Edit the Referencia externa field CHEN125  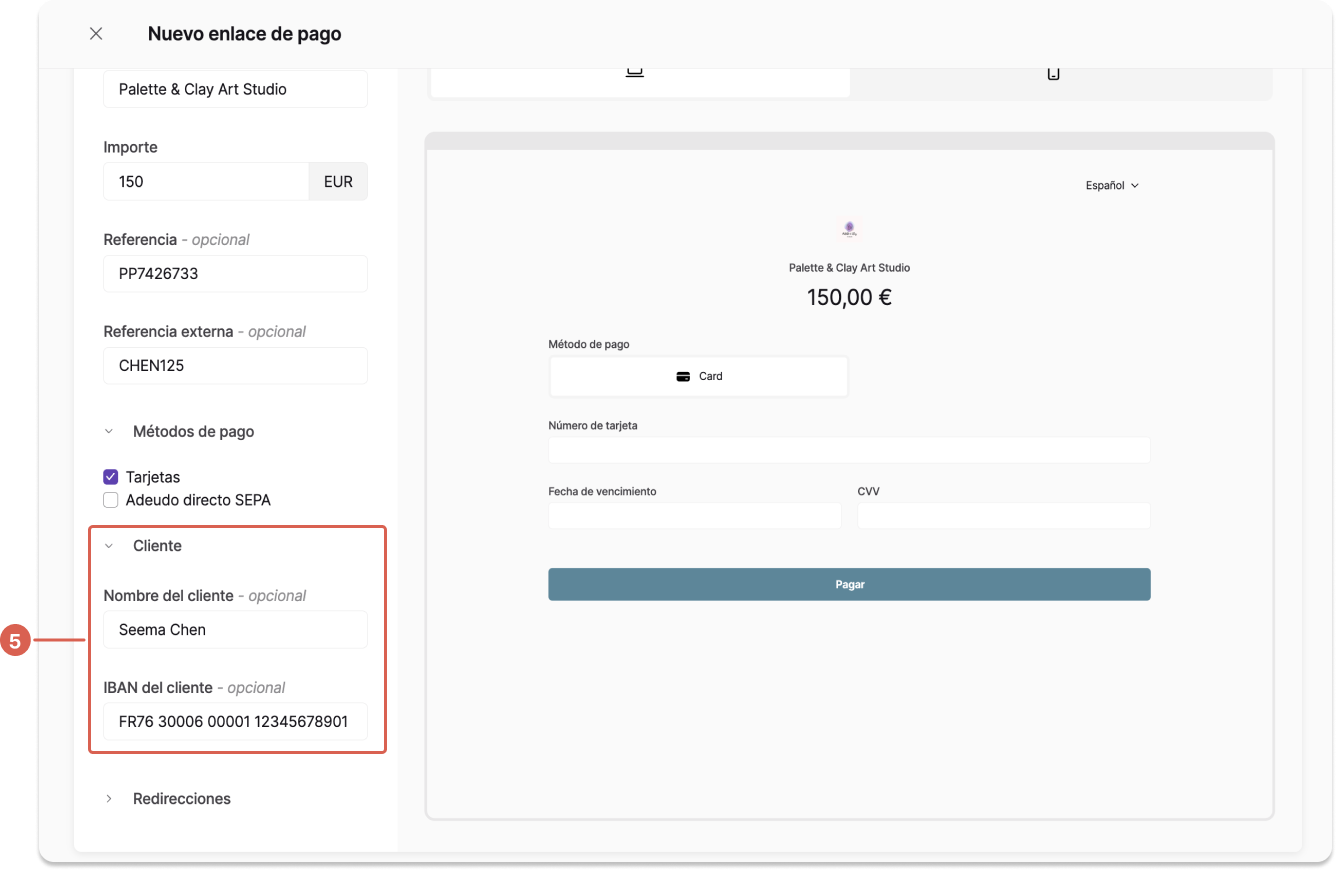235,366
